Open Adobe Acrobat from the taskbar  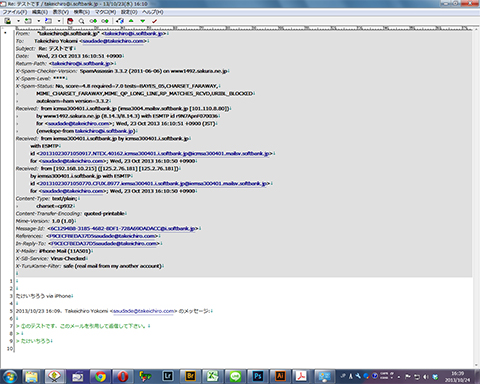click(x=302, y=377)
